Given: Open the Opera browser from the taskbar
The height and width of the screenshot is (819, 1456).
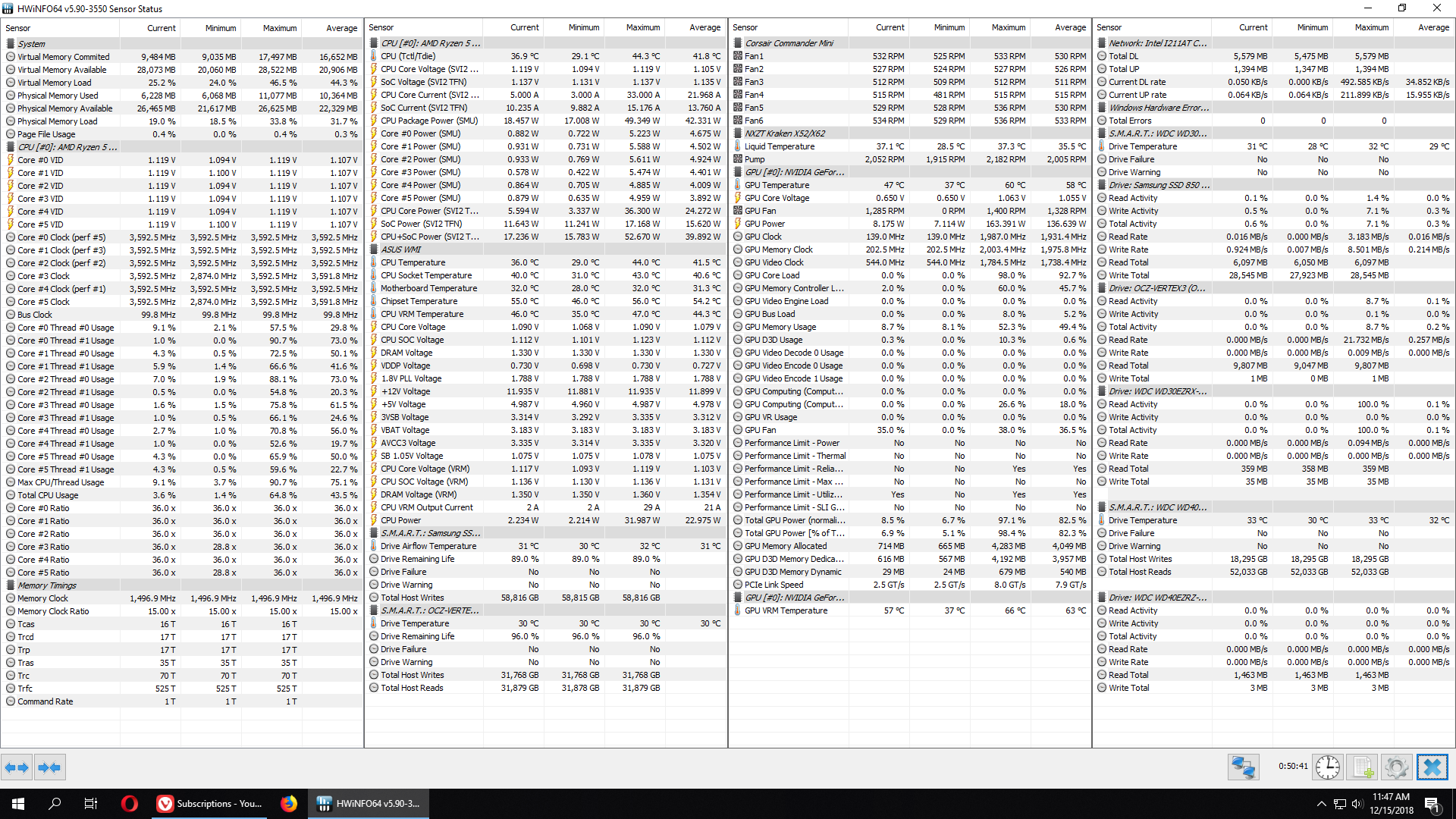Looking at the screenshot, I should (x=129, y=804).
